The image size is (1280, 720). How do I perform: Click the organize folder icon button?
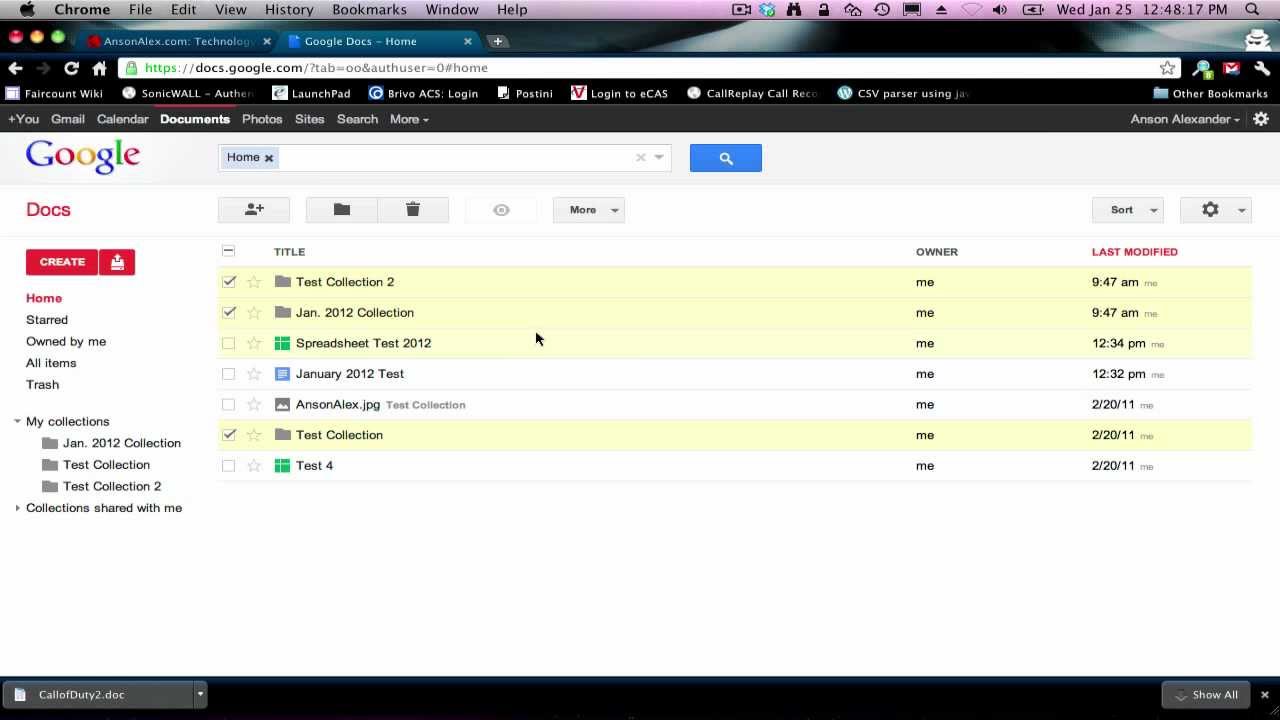[x=342, y=210]
